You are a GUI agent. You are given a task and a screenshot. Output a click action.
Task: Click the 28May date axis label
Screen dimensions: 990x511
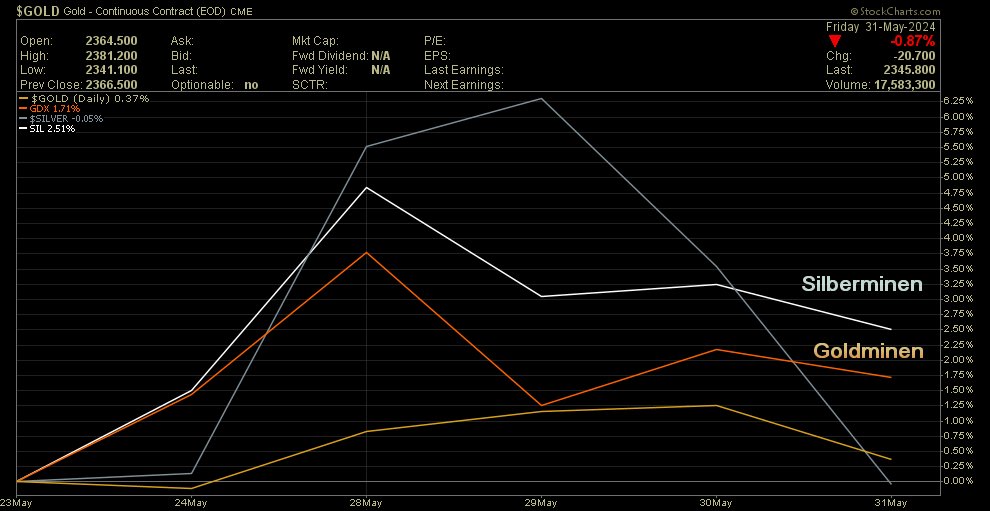coord(365,502)
